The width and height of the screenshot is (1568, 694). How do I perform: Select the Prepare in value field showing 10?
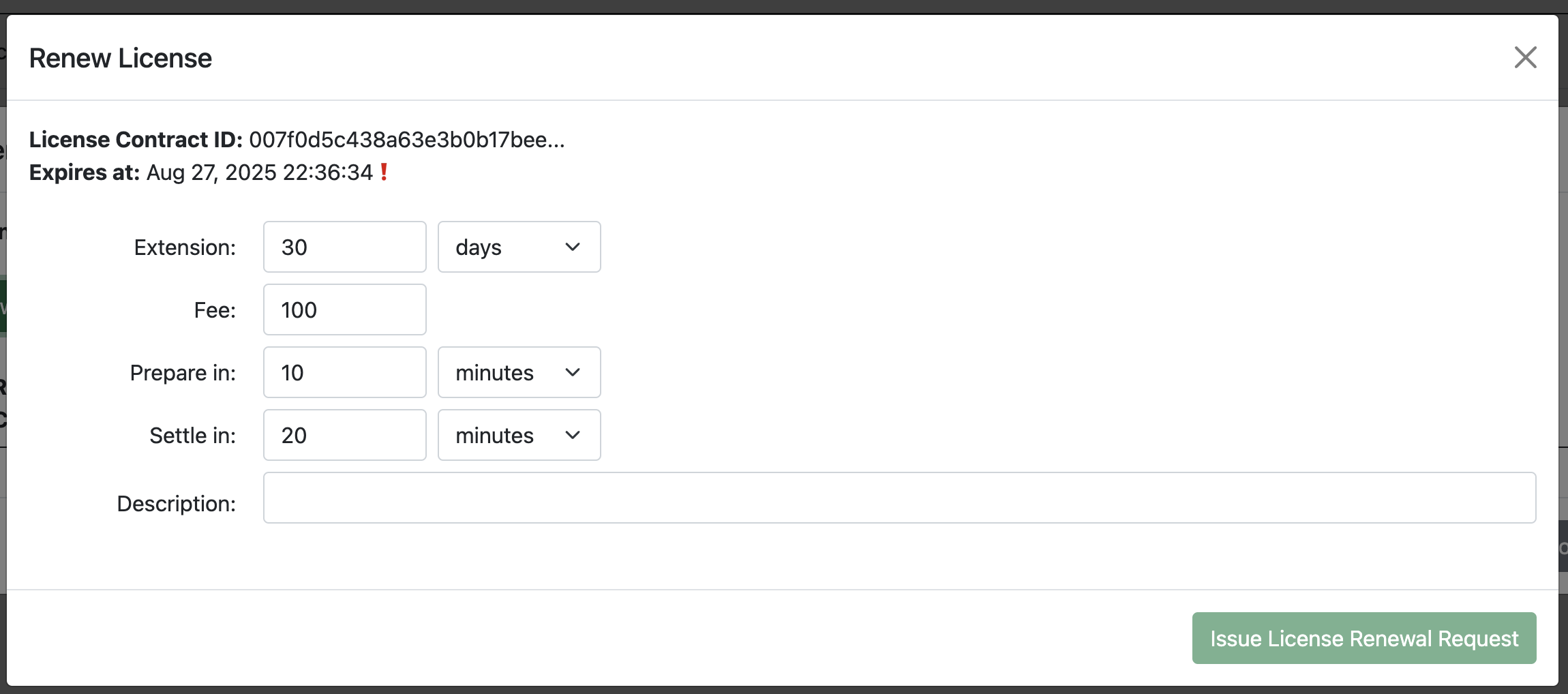(344, 372)
